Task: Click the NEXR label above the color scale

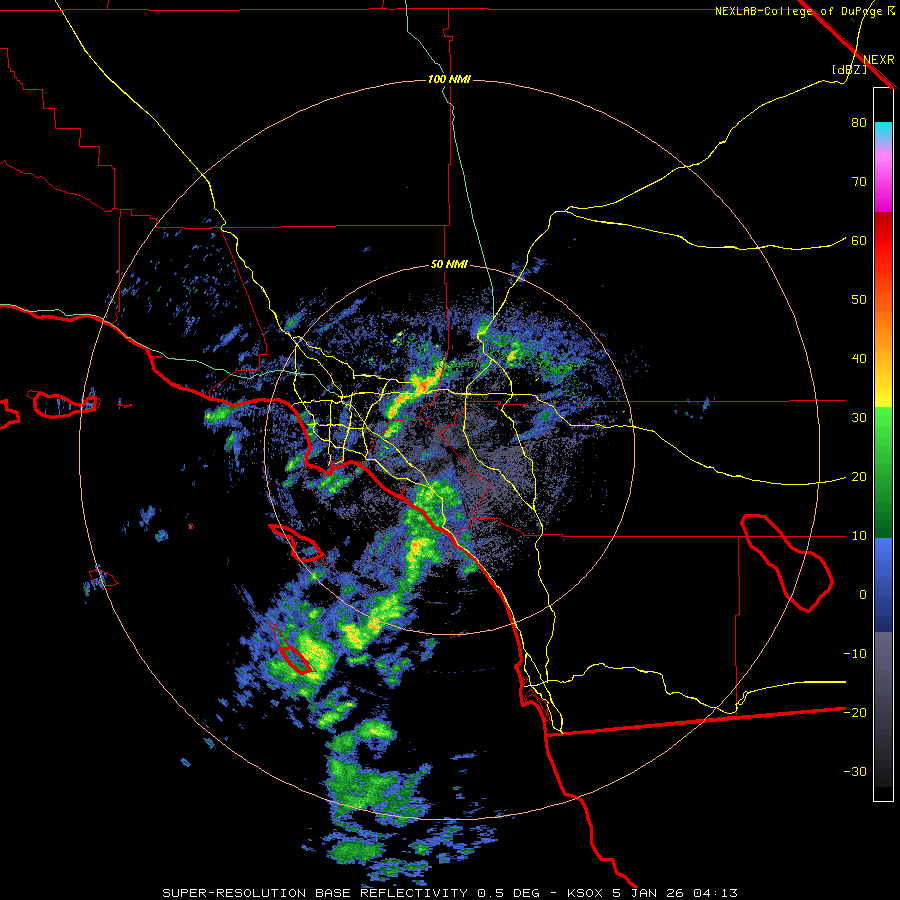Action: [879, 60]
